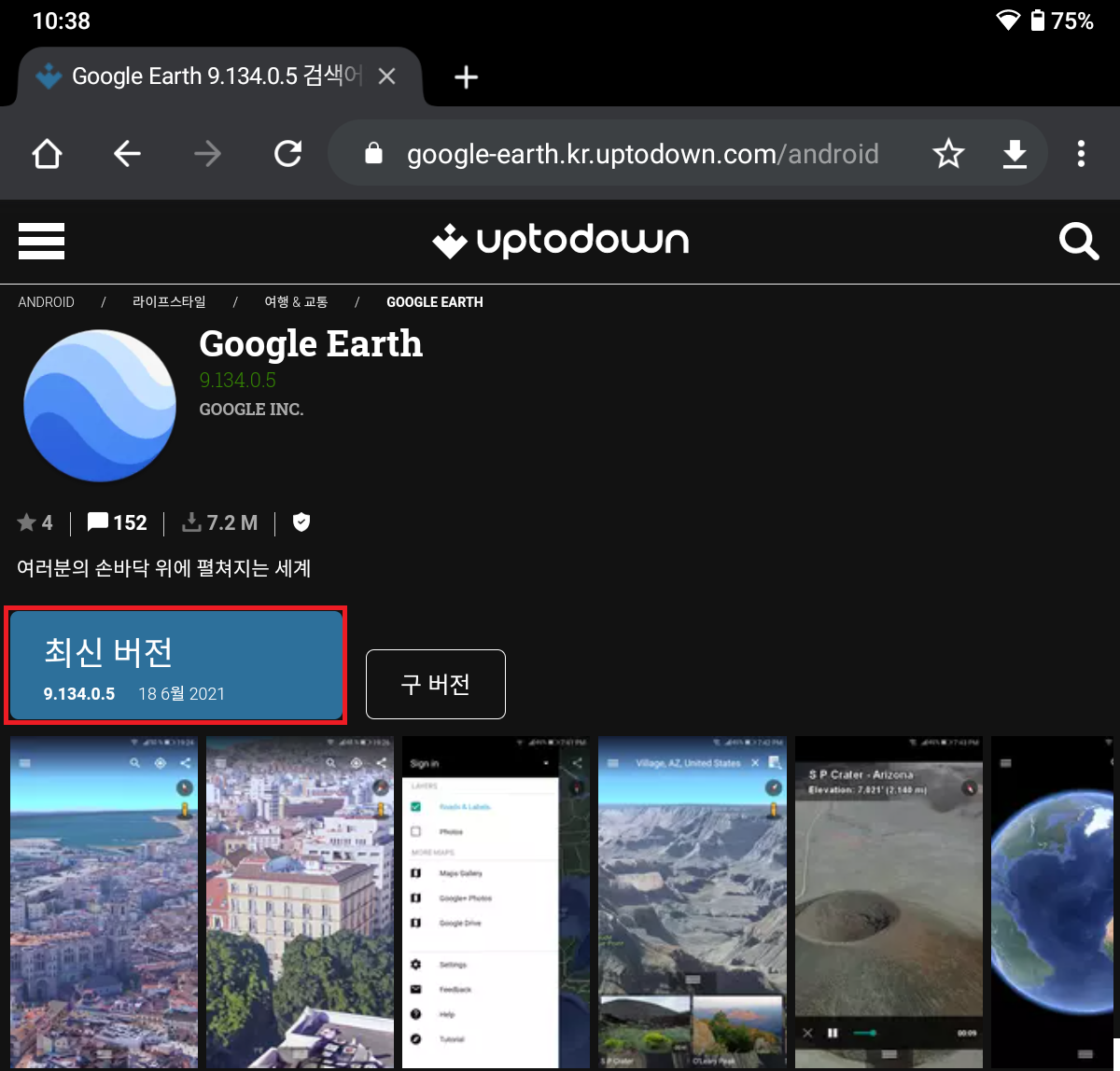1120x1071 pixels.
Task: Click the forward arrow in toolbar
Action: click(x=207, y=154)
